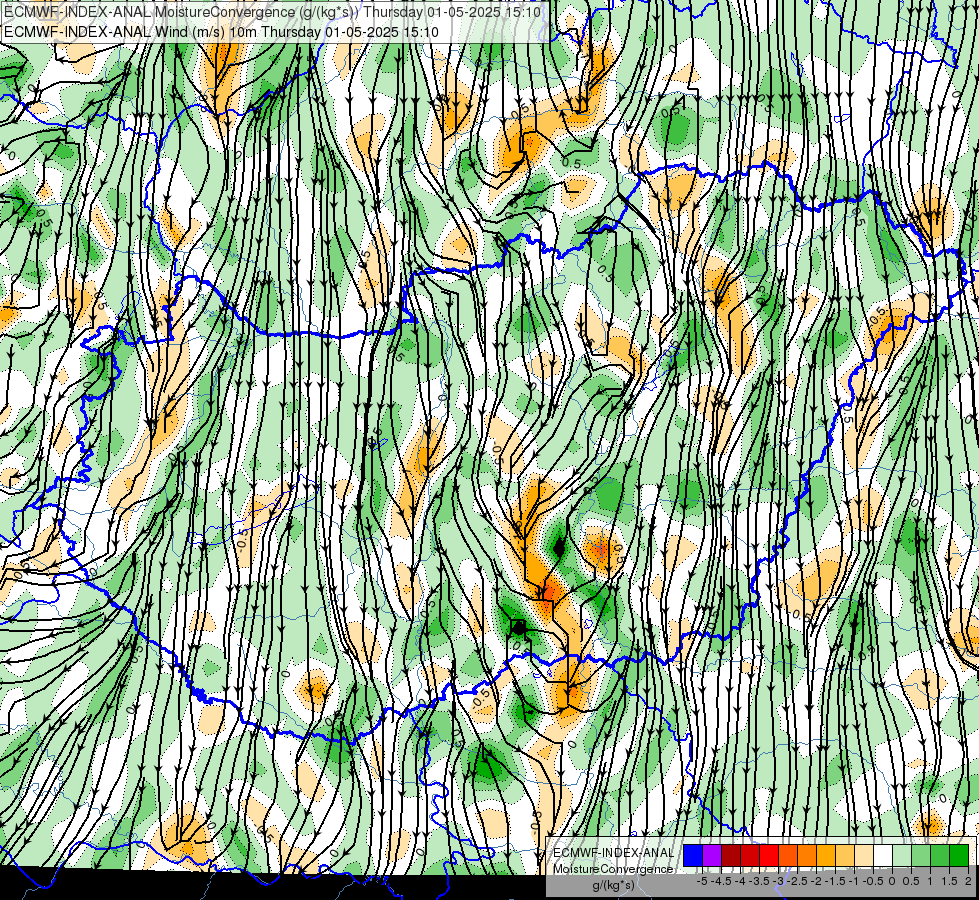Click the blue legend swatch below -5
The height and width of the screenshot is (900, 979).
click(x=693, y=856)
